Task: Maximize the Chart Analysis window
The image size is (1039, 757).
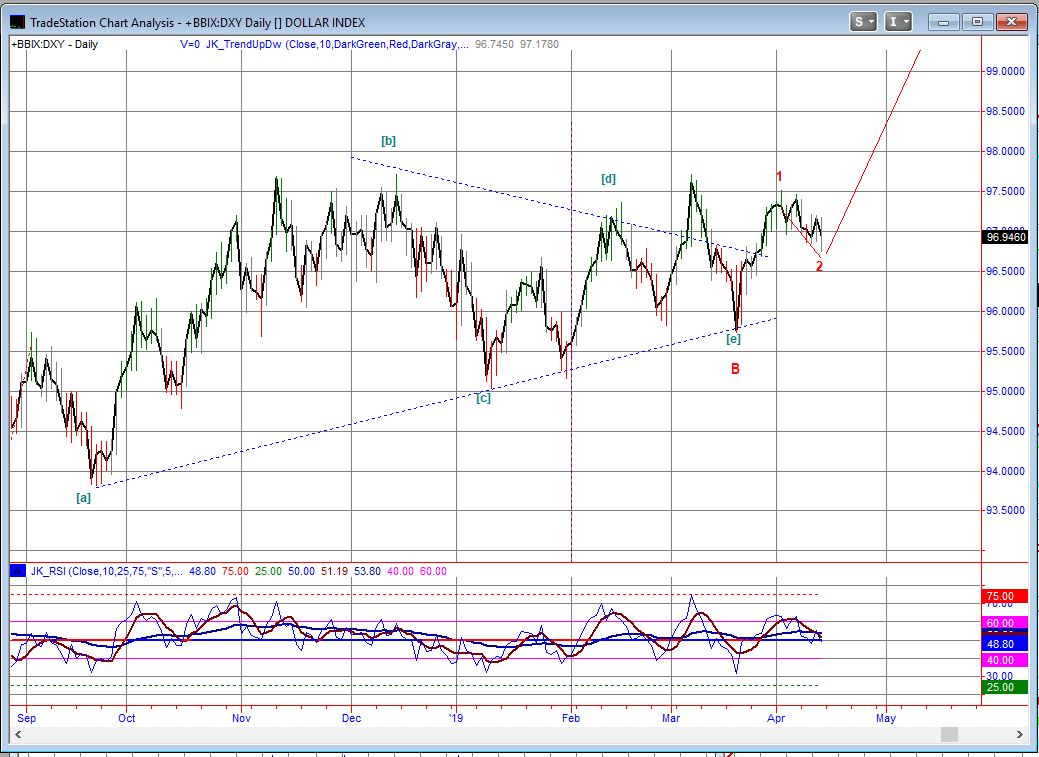Action: click(x=978, y=21)
